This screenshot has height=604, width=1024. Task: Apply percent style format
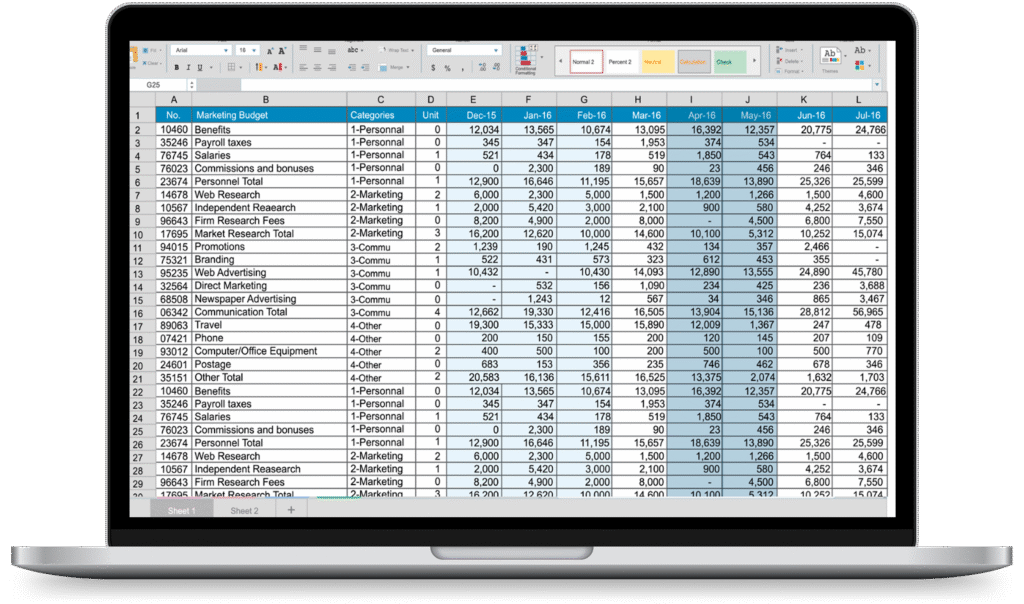point(447,68)
